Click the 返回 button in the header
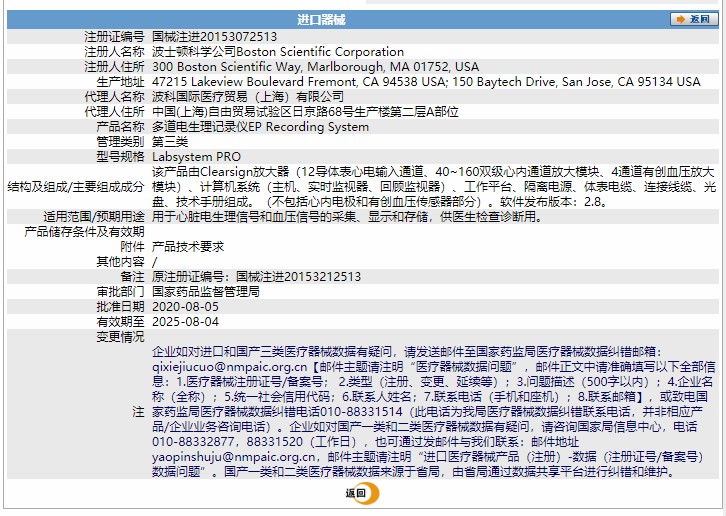Screen dimensions: 726x516 click(694, 19)
